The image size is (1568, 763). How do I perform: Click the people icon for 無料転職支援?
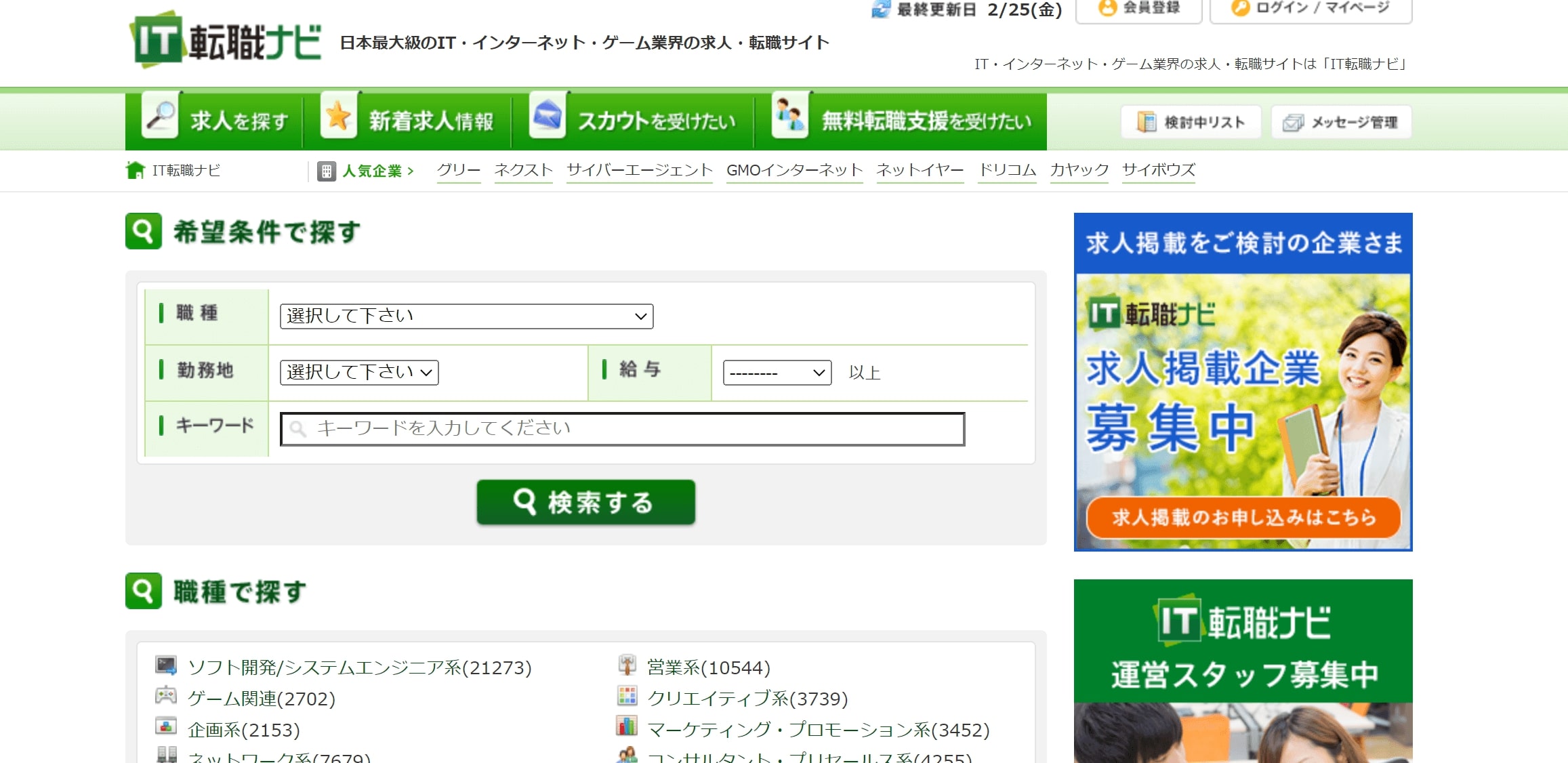point(790,117)
